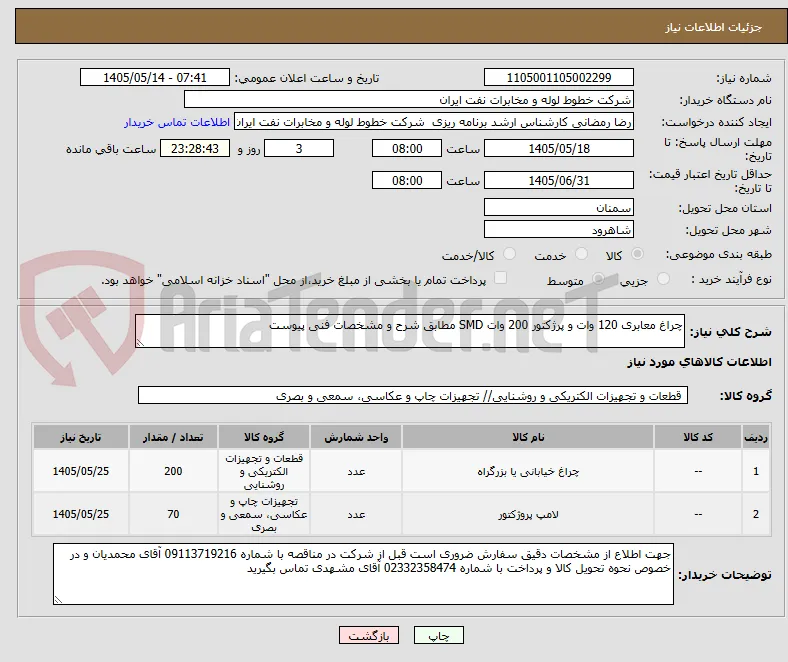The width and height of the screenshot is (788, 662).
Task: Select the کالا/خدمت radio button
Action: click(510, 254)
